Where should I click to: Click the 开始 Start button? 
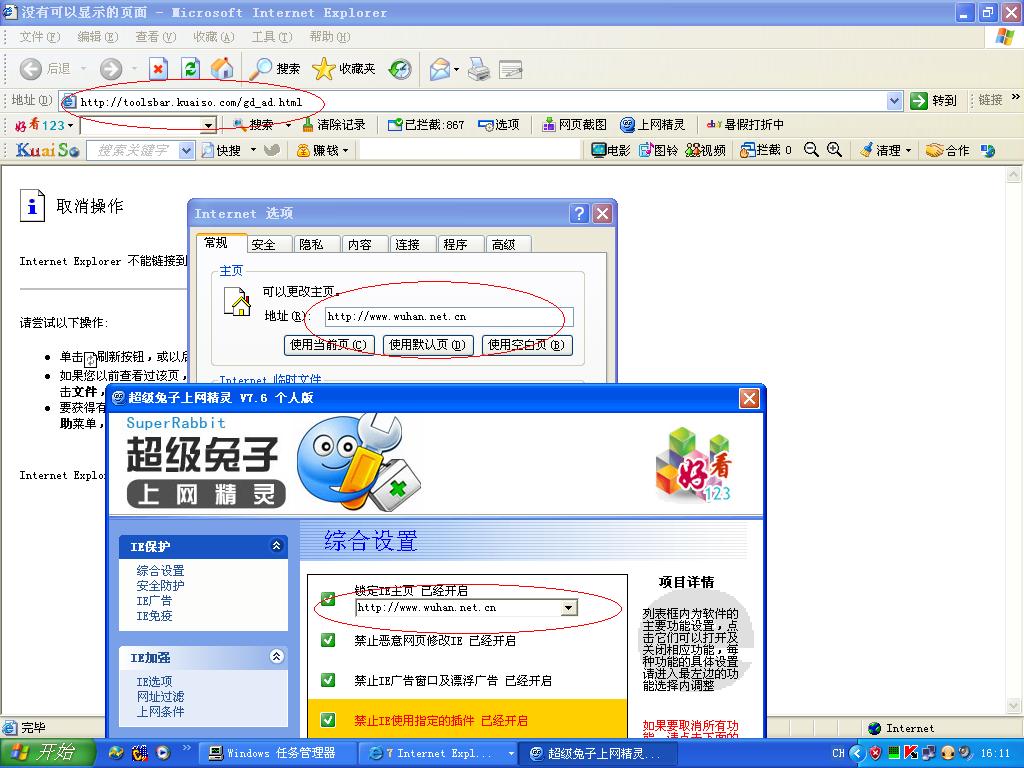coord(48,753)
